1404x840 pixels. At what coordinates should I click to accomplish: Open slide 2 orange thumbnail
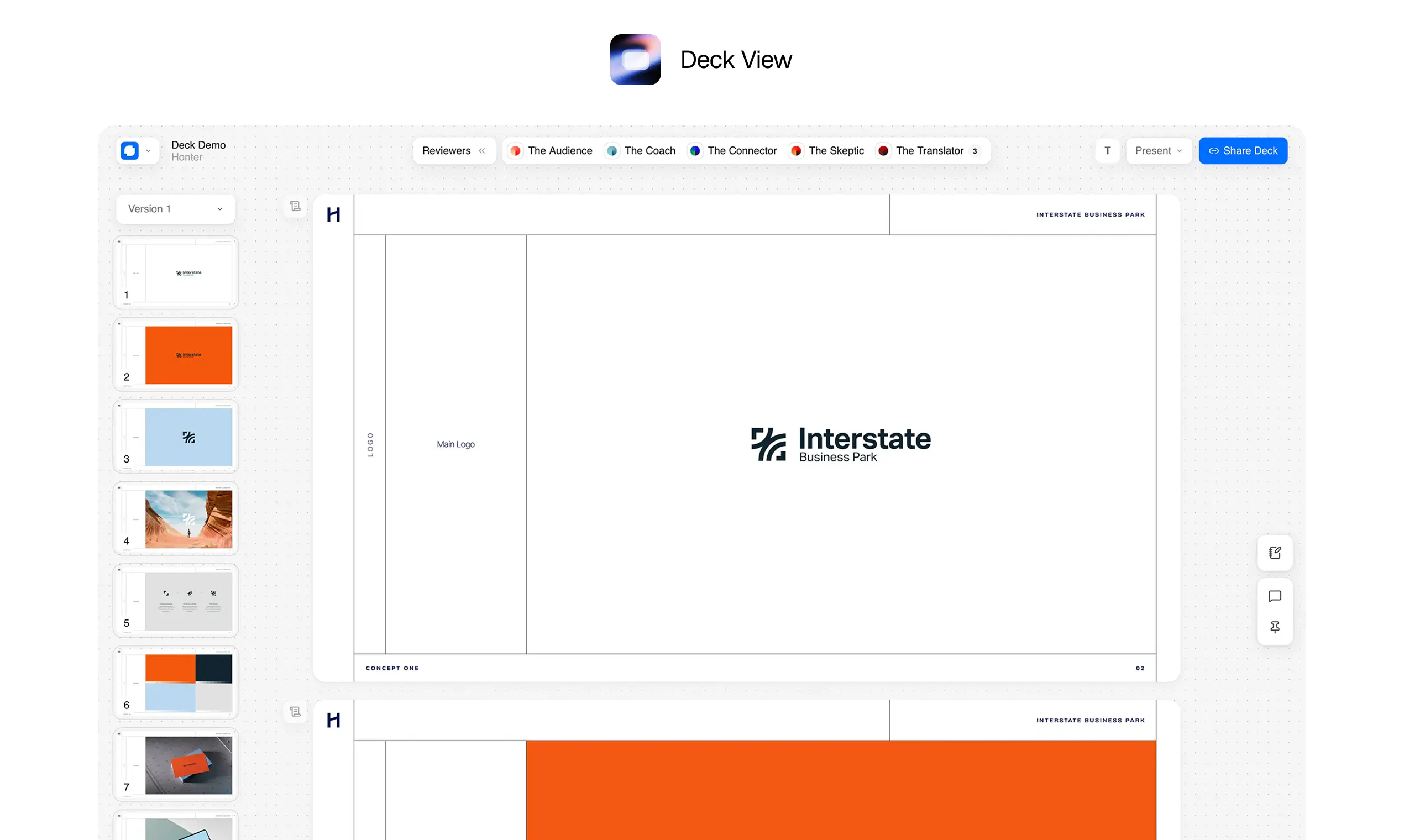(x=176, y=354)
